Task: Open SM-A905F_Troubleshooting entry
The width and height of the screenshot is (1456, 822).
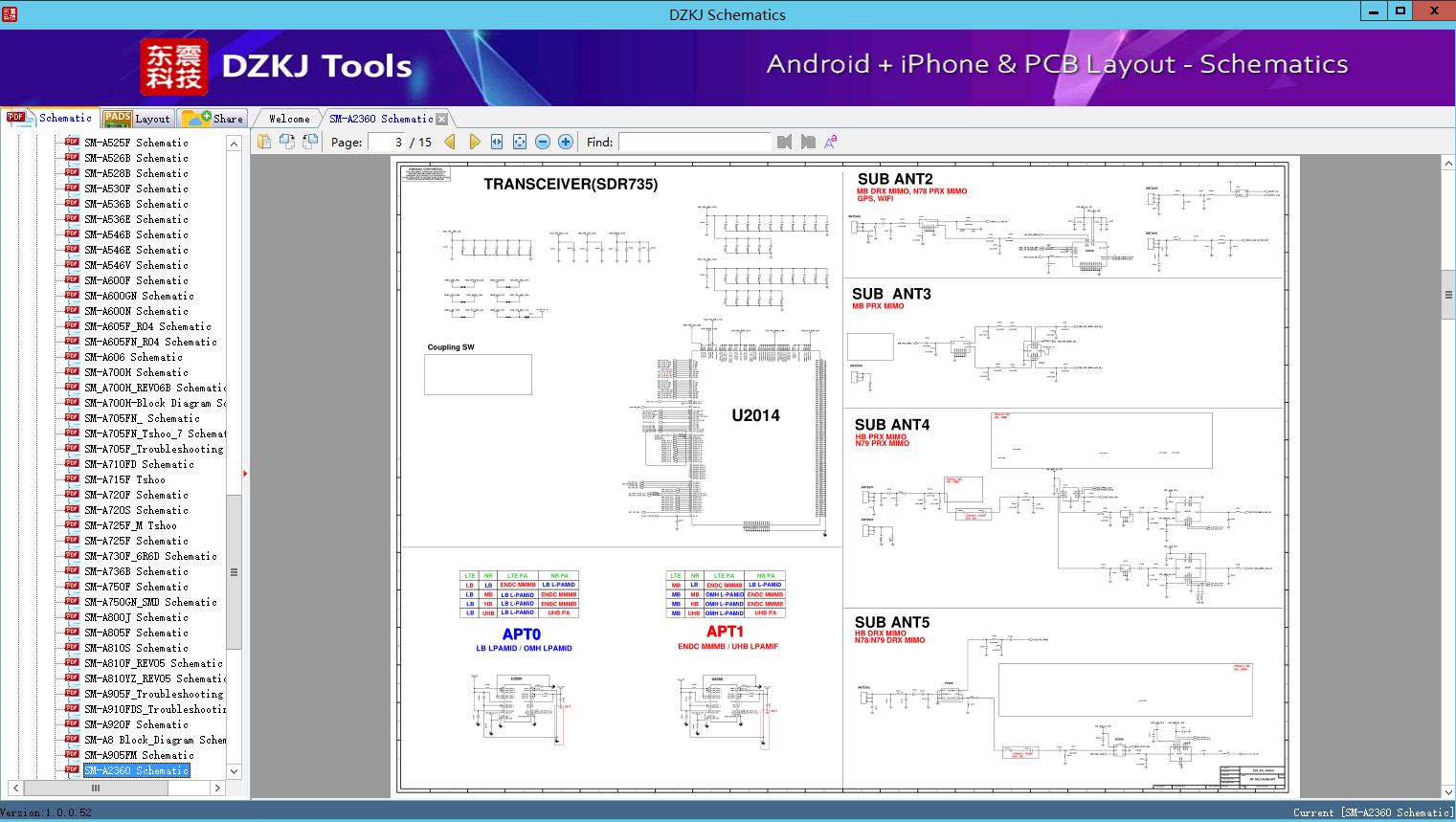Action: 153,694
